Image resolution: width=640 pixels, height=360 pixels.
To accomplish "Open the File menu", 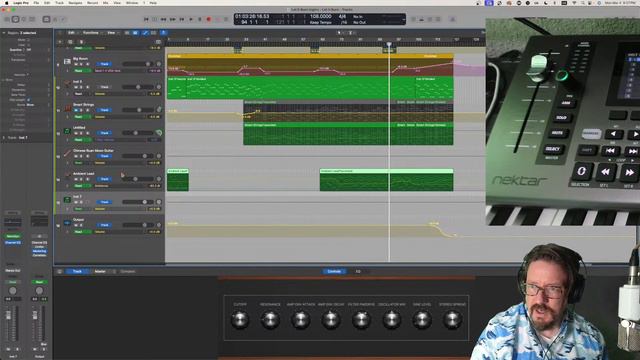I will click(36, 3).
